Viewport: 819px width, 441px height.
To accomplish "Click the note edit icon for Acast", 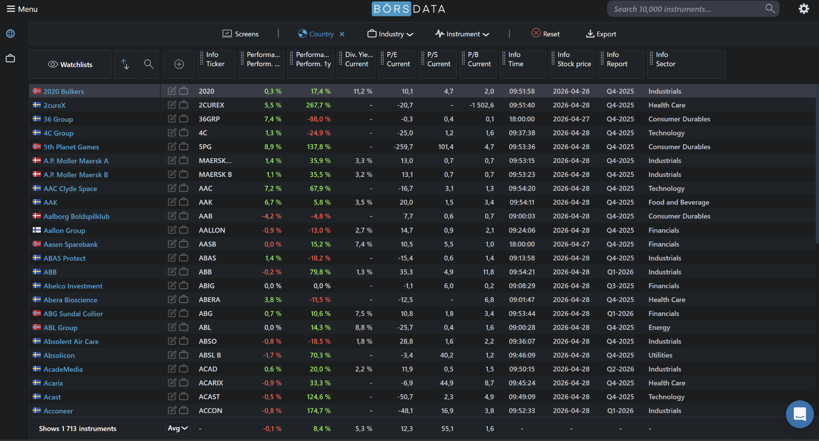I will tap(172, 397).
